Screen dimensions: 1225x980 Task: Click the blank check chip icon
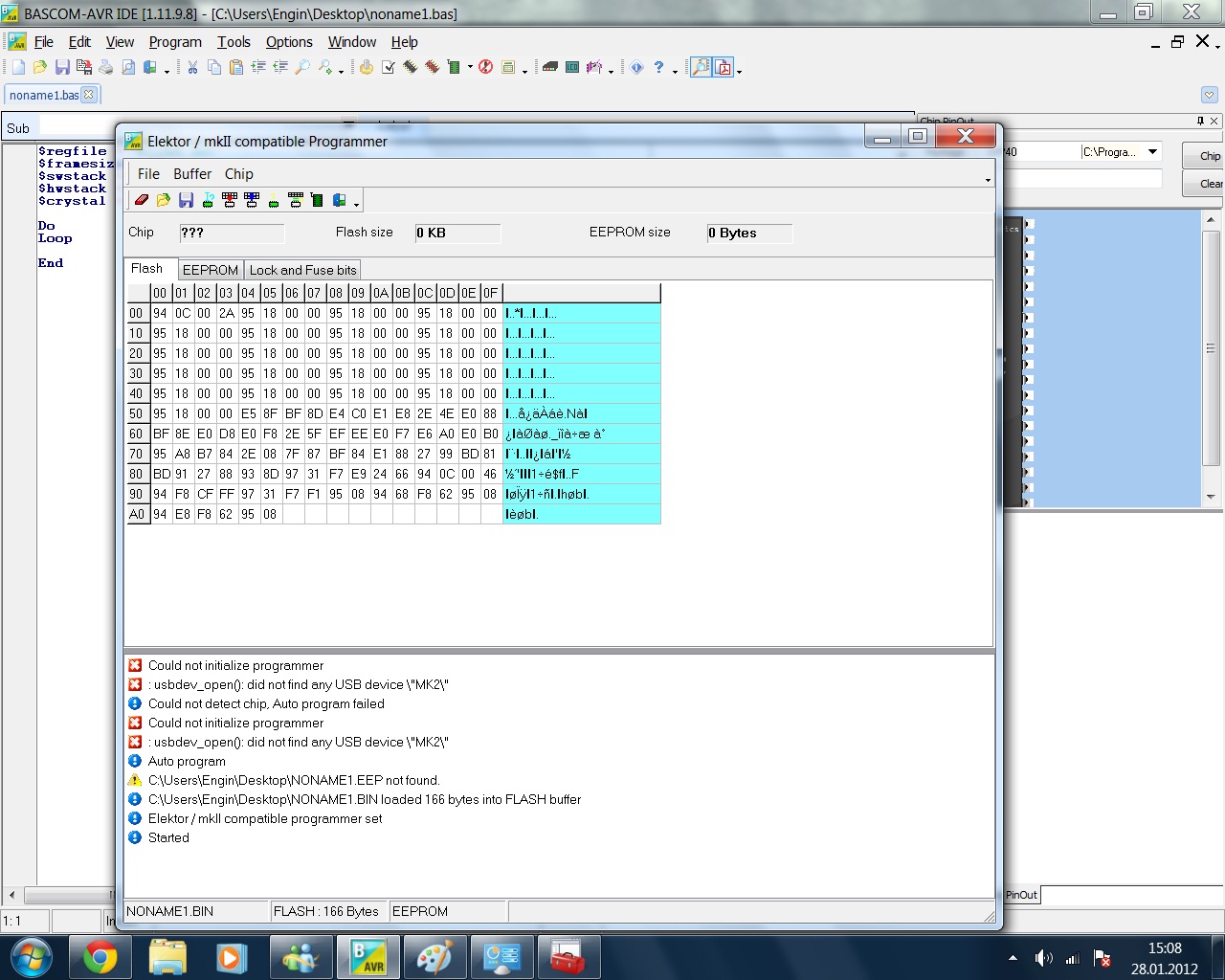(274, 200)
